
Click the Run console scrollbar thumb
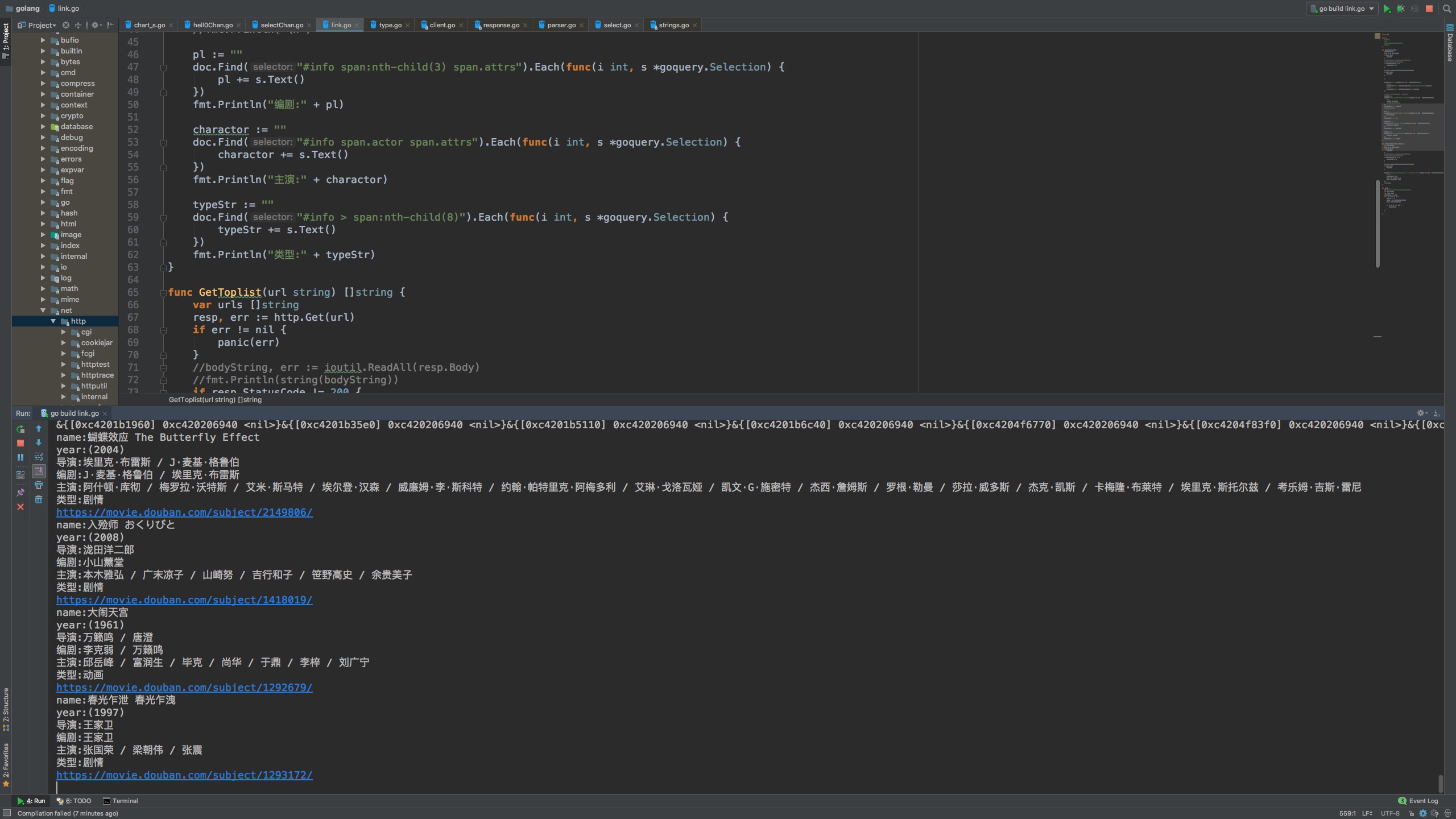[1441, 783]
